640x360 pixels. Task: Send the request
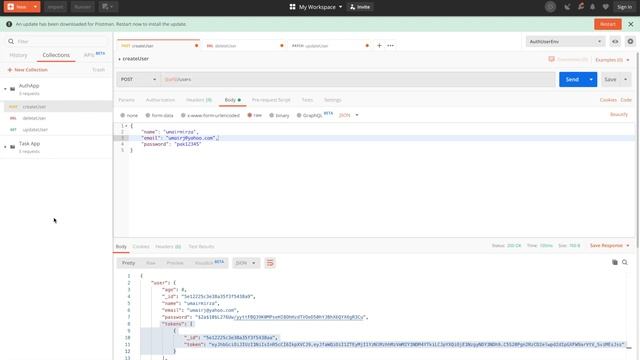pyautogui.click(x=572, y=79)
